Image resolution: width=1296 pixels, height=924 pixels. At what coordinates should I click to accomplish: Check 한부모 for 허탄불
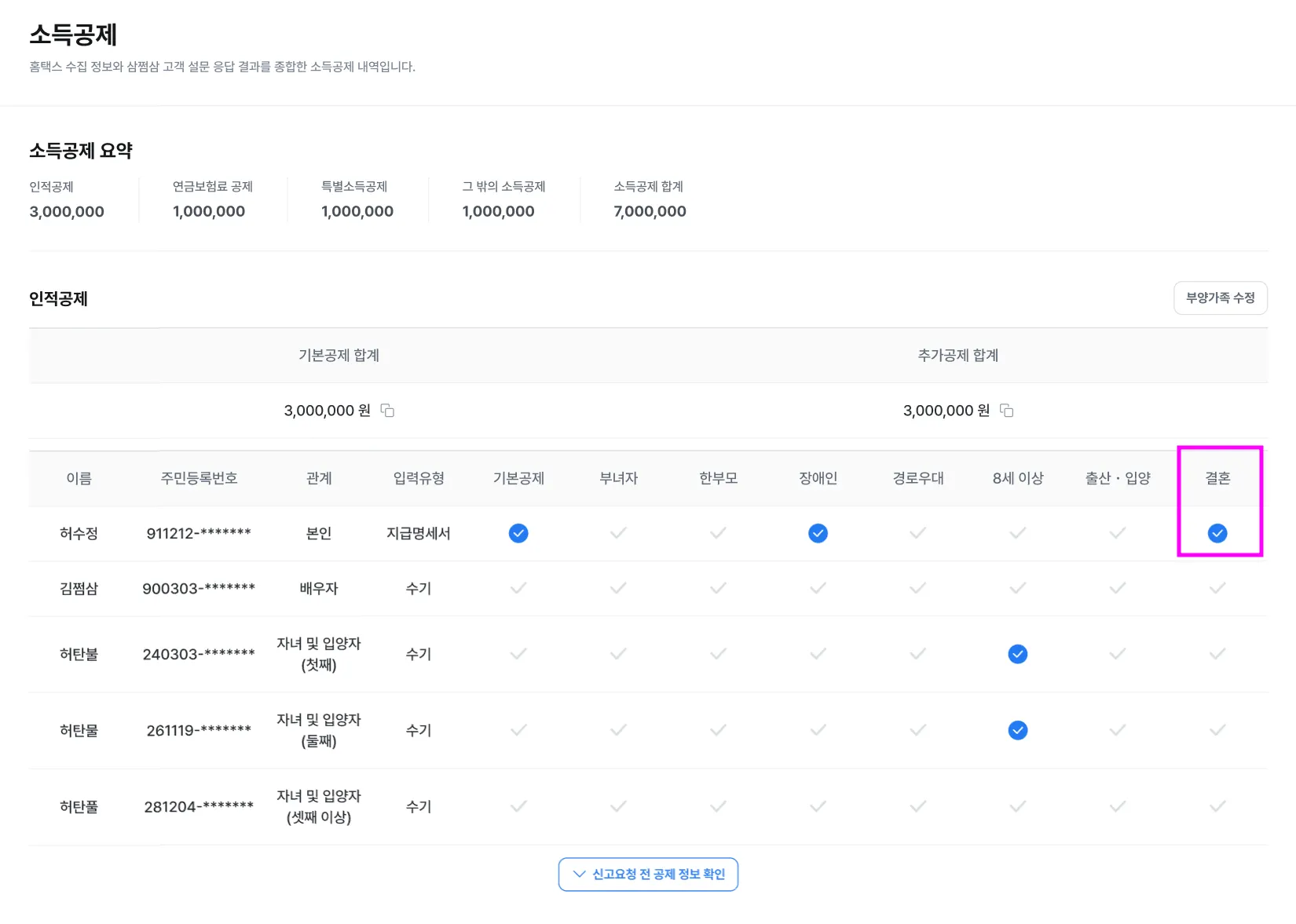click(x=718, y=654)
